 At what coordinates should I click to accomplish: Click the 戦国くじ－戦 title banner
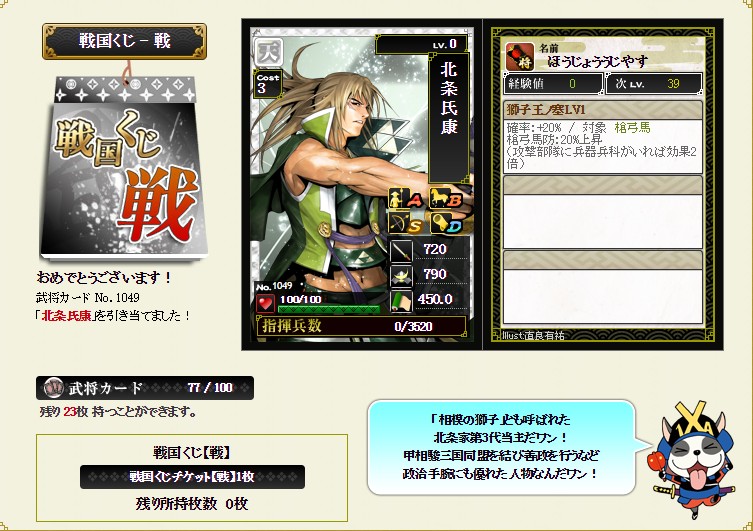tap(124, 41)
